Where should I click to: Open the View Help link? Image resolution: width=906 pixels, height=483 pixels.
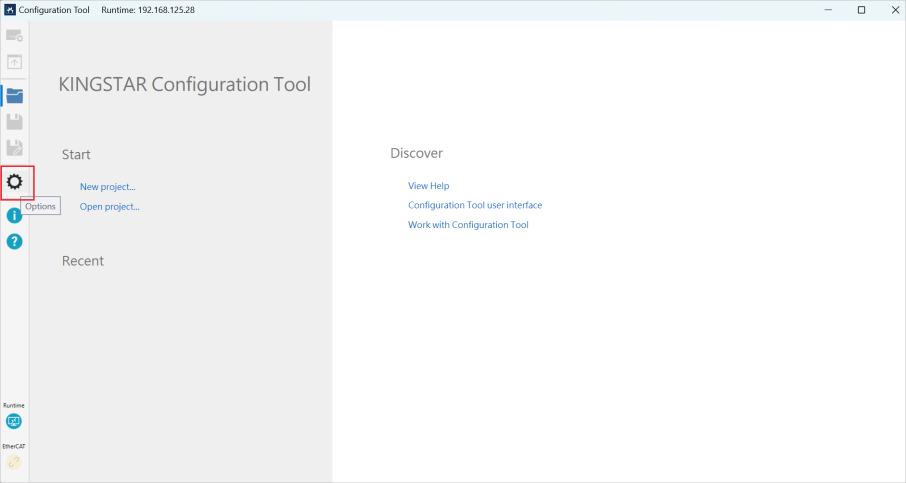tap(428, 185)
